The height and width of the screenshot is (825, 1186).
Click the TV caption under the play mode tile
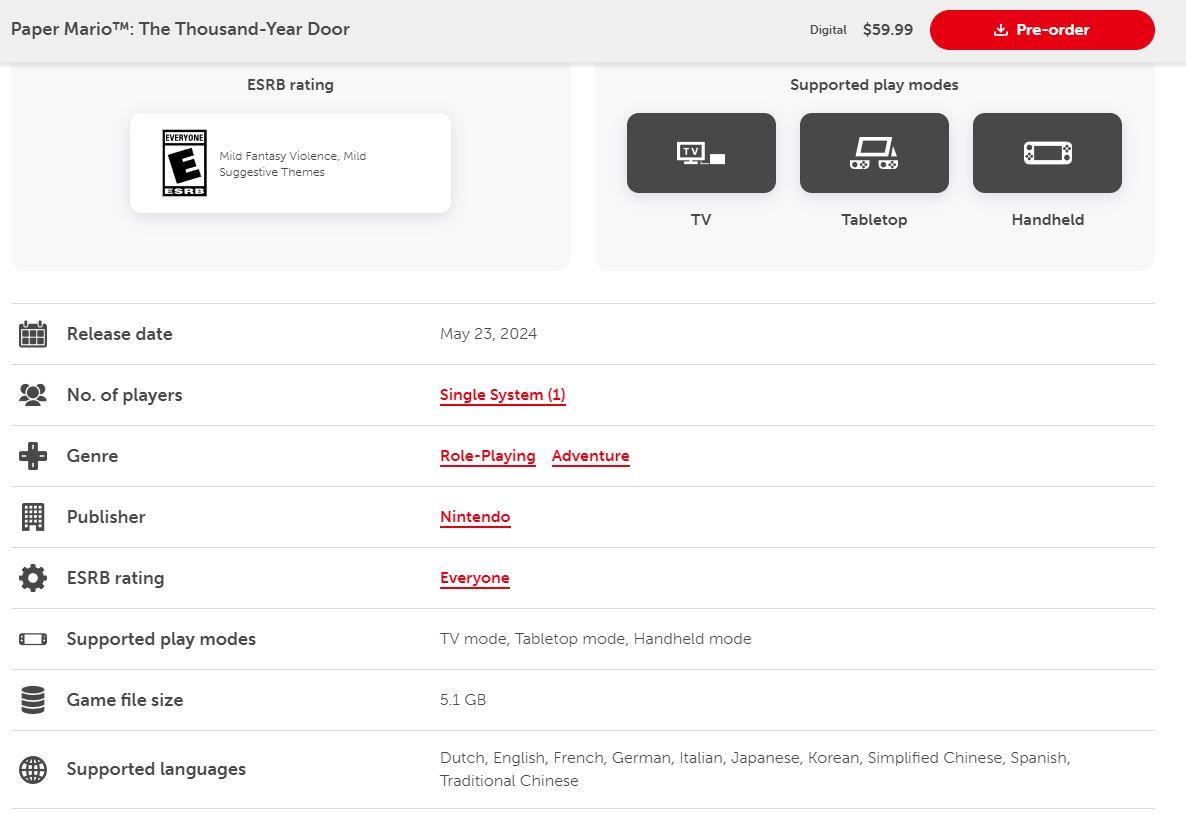pos(701,220)
